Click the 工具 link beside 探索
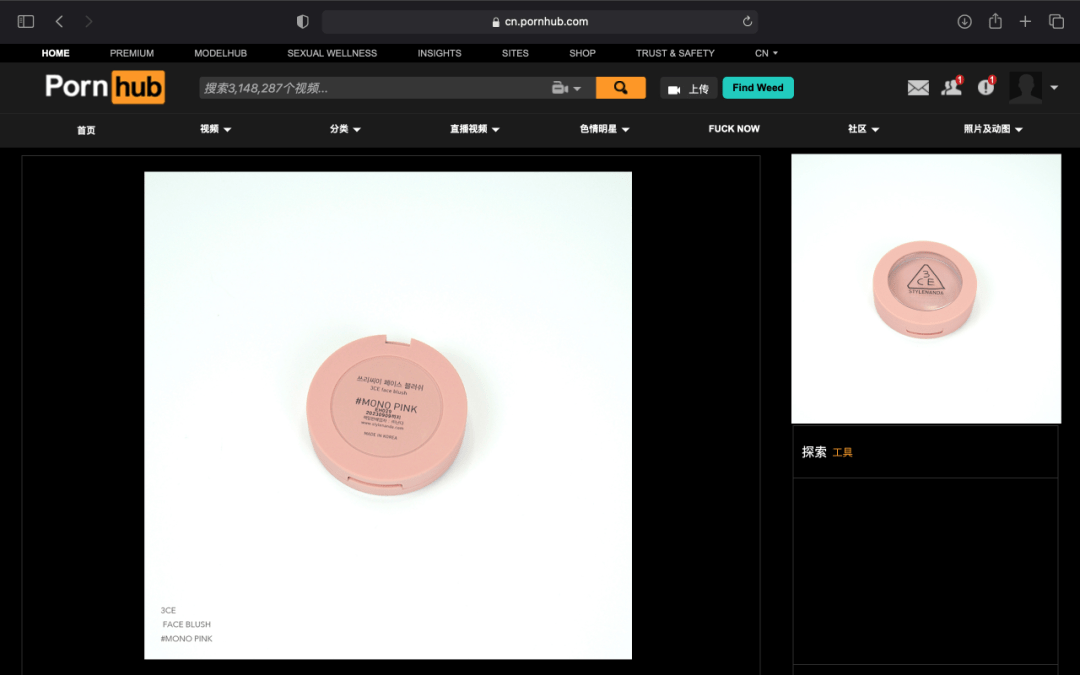The height and width of the screenshot is (675, 1080). [x=842, y=453]
